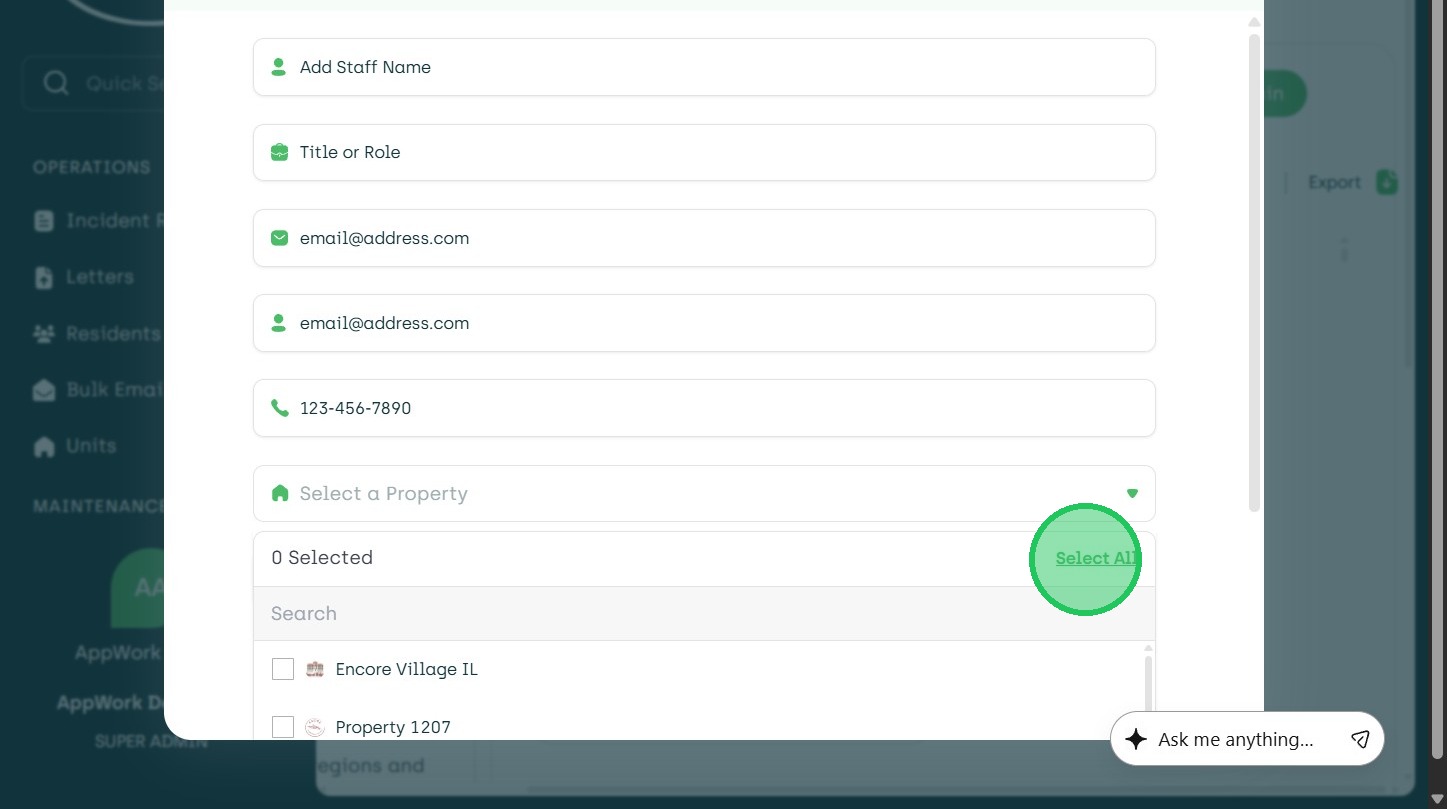The image size is (1447, 809).
Task: Click the scroll-up arrow of modal scrollbar
Action: click(1254, 22)
